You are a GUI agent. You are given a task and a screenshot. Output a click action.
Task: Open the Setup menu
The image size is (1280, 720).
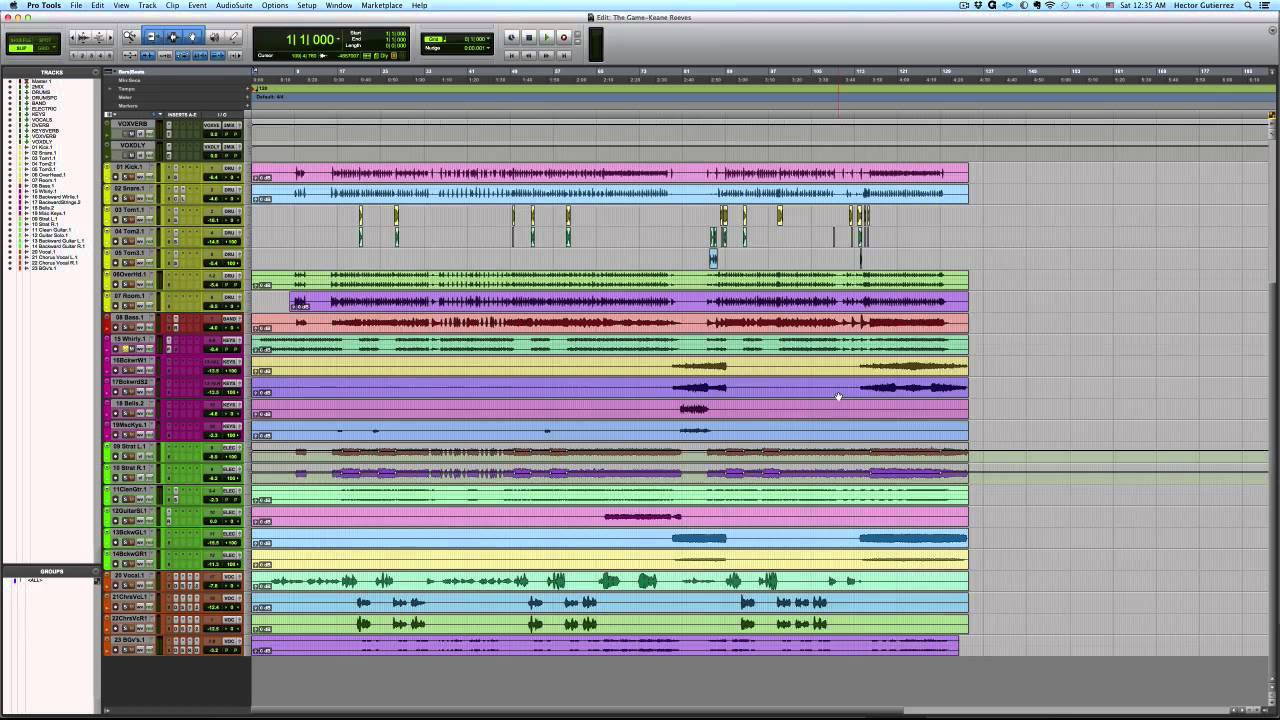click(x=307, y=5)
